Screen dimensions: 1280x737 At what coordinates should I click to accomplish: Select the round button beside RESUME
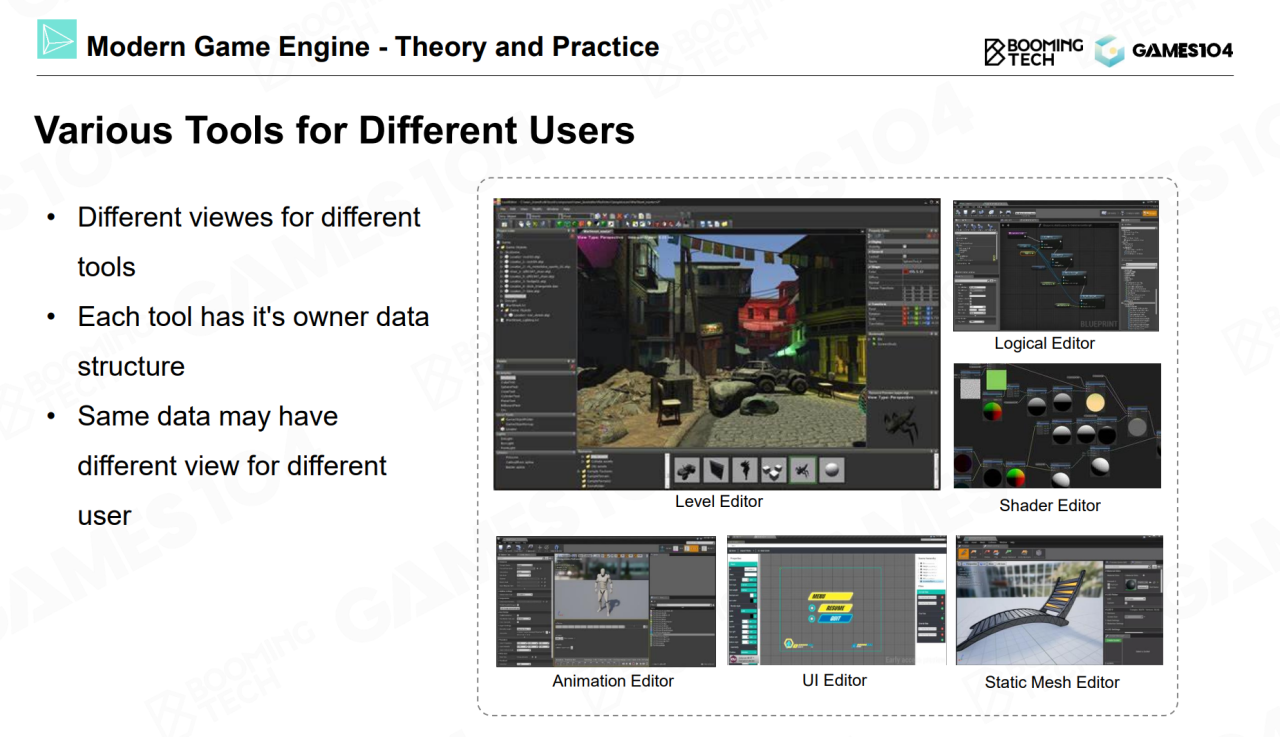tap(811, 607)
